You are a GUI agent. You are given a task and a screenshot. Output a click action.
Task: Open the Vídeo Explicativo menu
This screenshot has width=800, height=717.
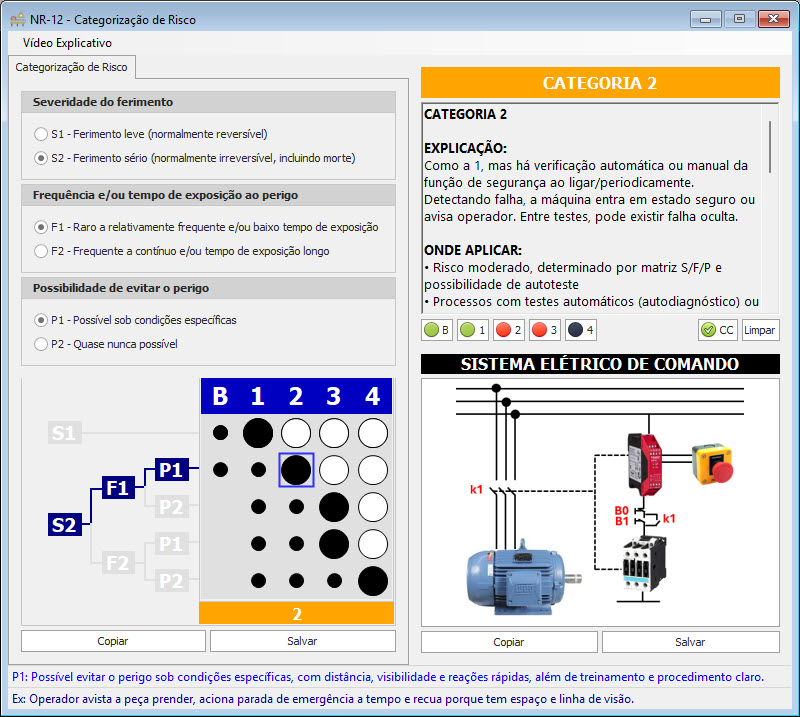click(67, 43)
